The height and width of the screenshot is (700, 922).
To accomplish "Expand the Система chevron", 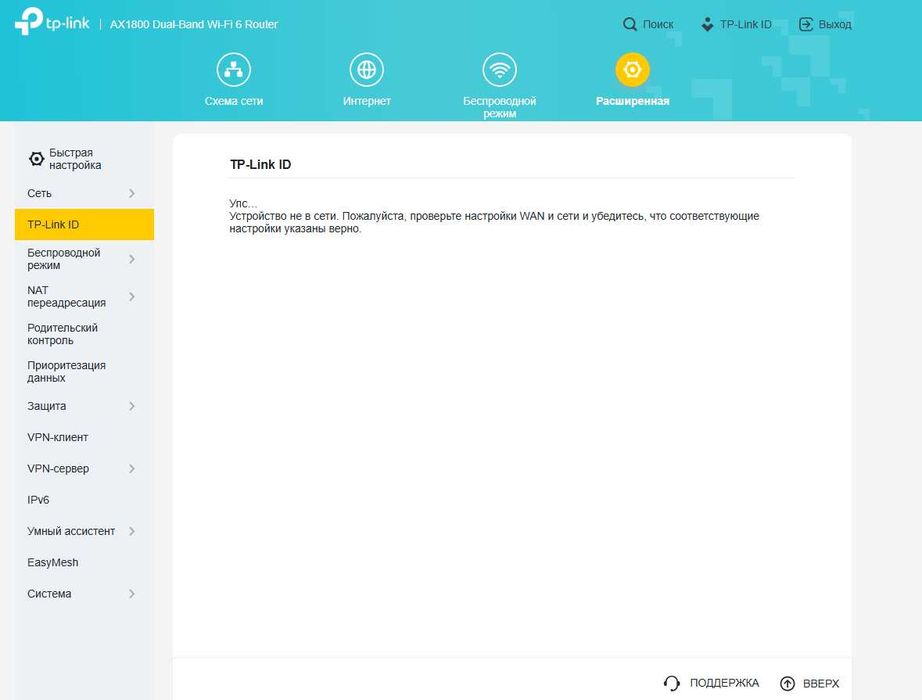I will point(132,594).
